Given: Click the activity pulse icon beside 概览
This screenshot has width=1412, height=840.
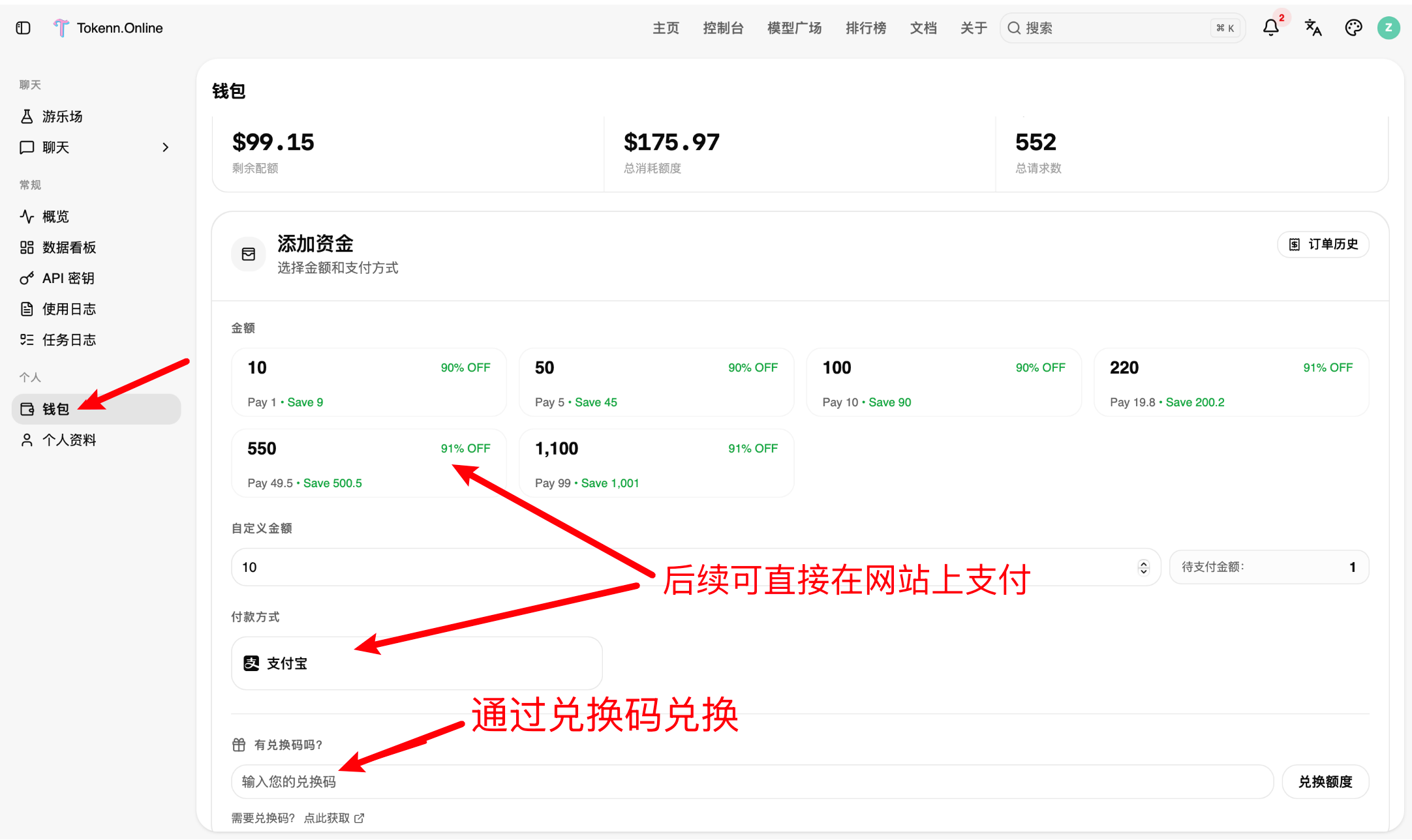Looking at the screenshot, I should tap(27, 217).
